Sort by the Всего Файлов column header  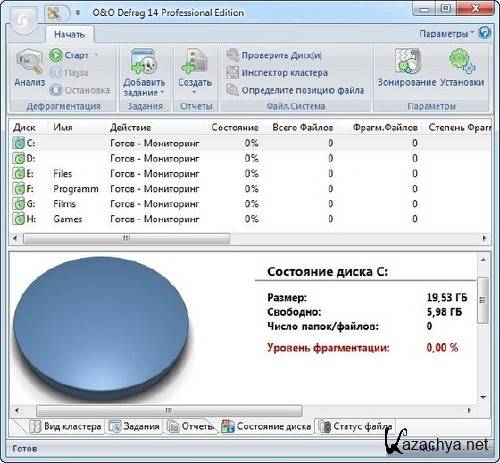303,127
